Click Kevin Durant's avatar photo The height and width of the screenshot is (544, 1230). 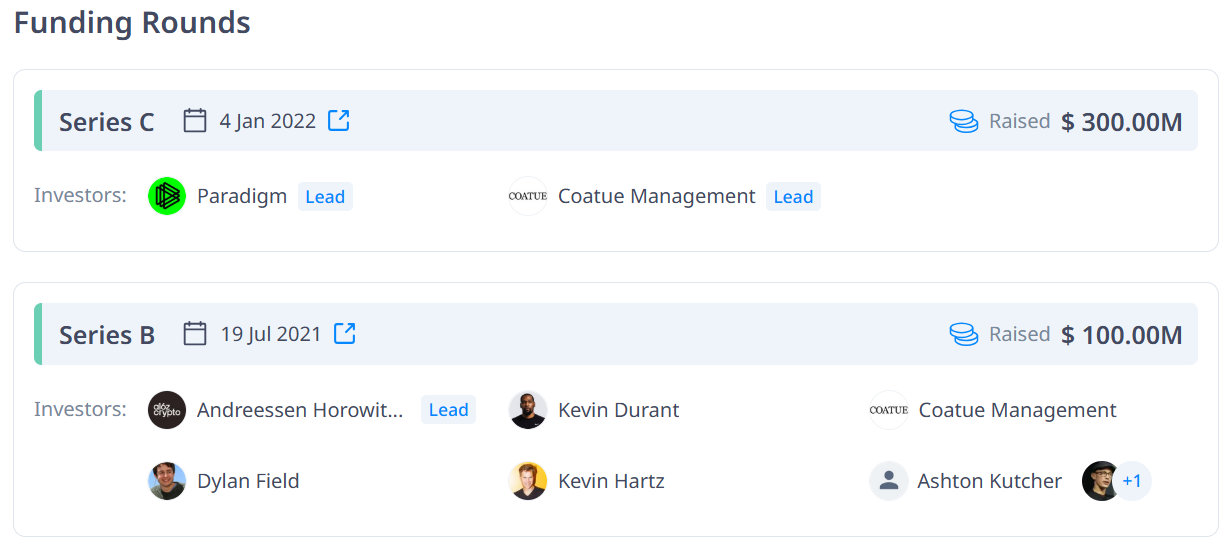tap(527, 410)
